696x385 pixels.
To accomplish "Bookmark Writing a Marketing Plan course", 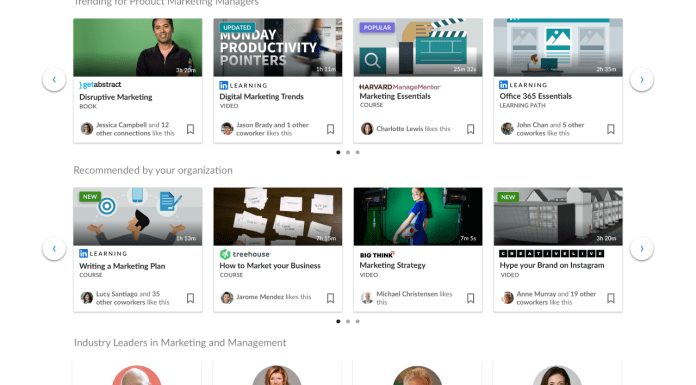I will pos(190,298).
